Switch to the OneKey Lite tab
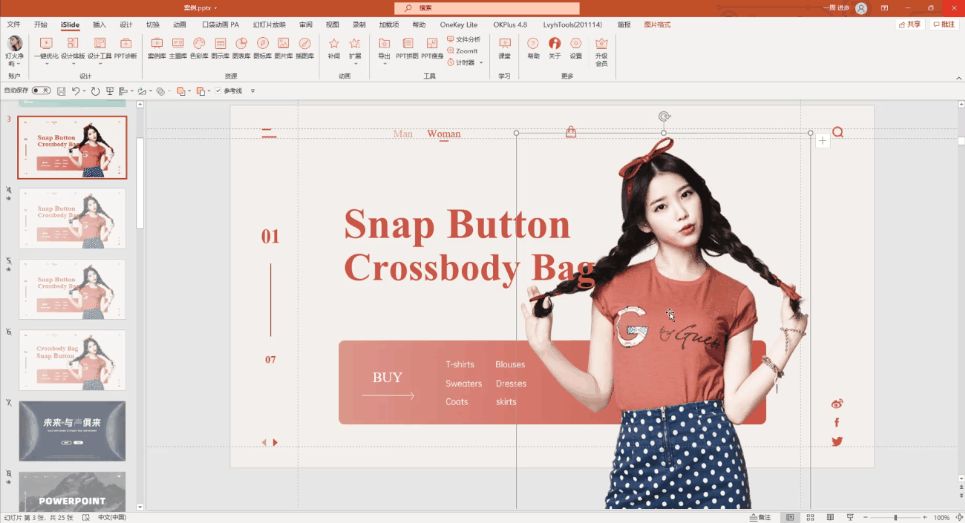Viewport: 965px width, 523px height. 458,25
